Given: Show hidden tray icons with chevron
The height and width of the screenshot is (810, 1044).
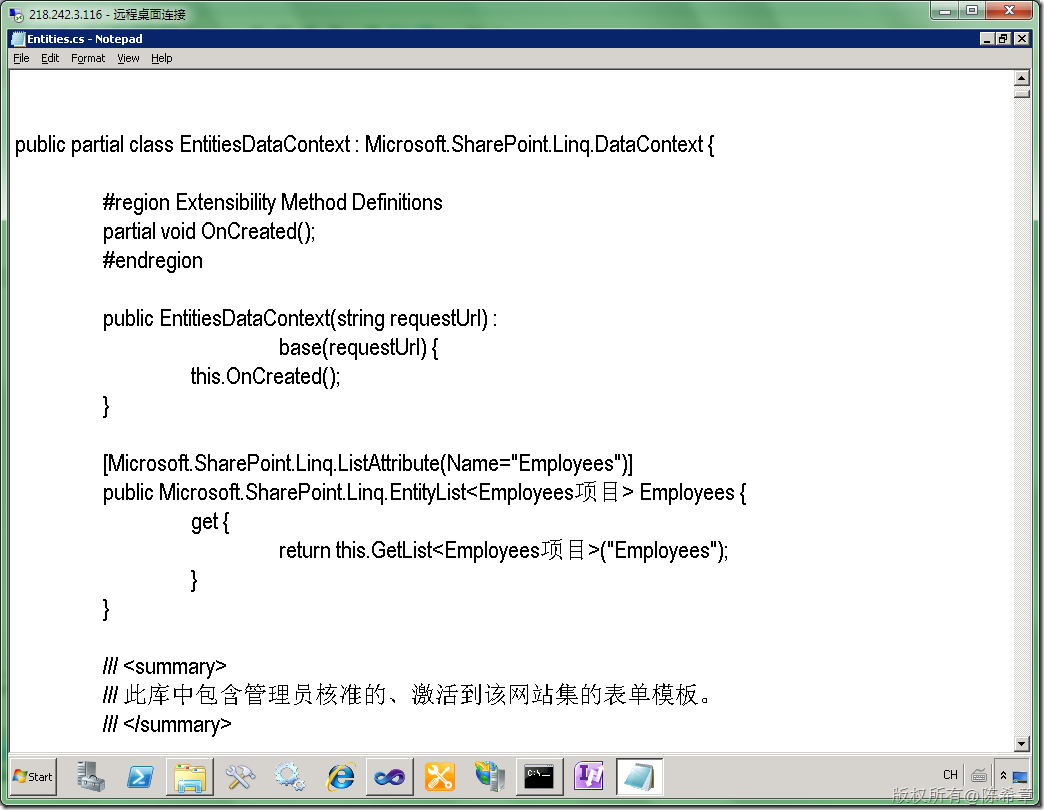Looking at the screenshot, I should click(x=1003, y=775).
